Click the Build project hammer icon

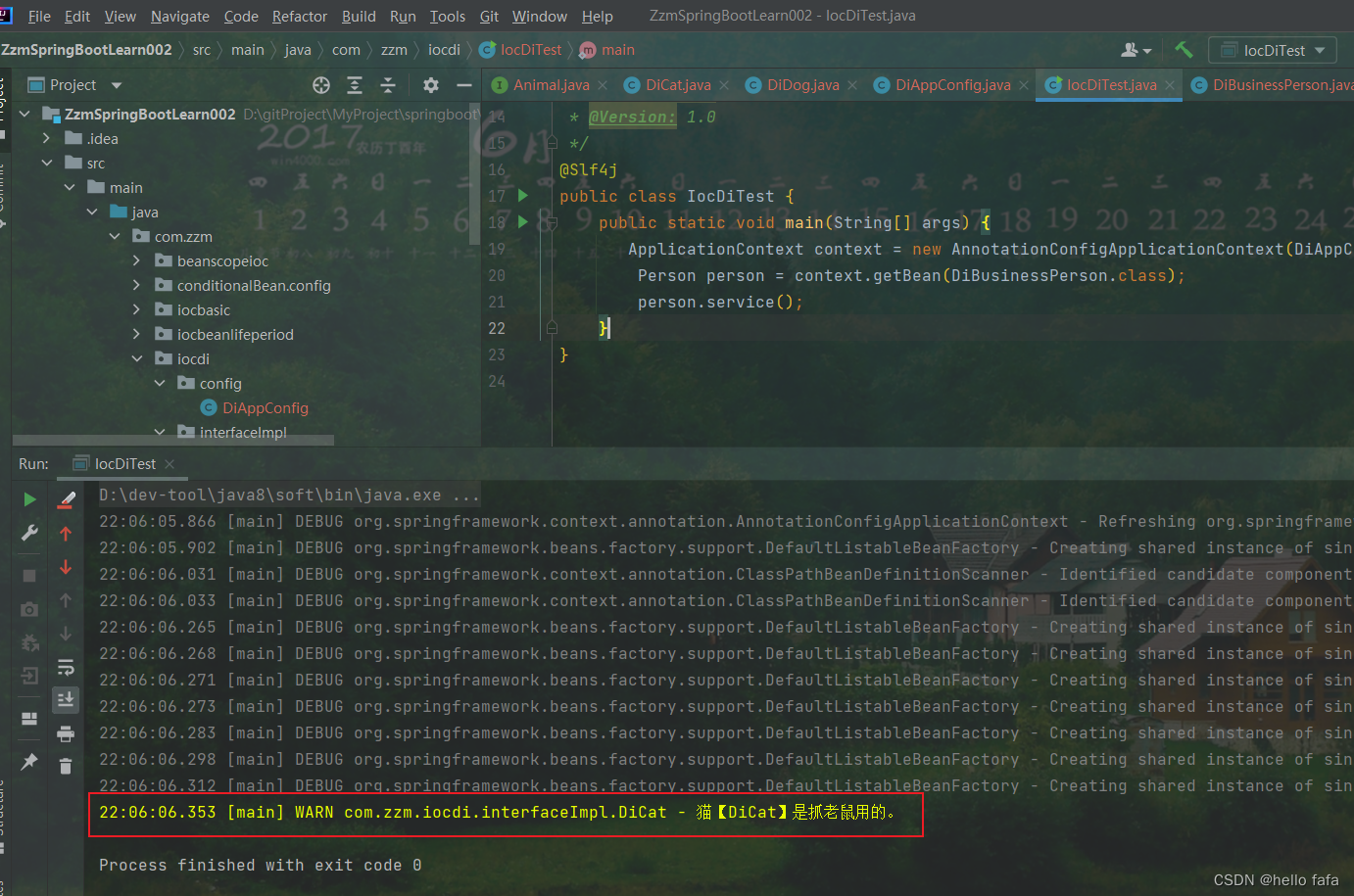(1184, 50)
